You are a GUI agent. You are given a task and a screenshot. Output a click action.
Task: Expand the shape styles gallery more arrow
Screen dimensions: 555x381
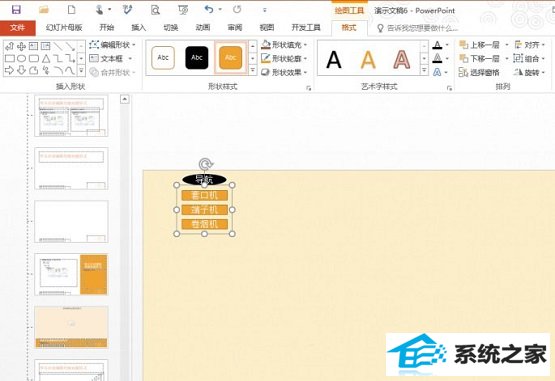coord(253,70)
